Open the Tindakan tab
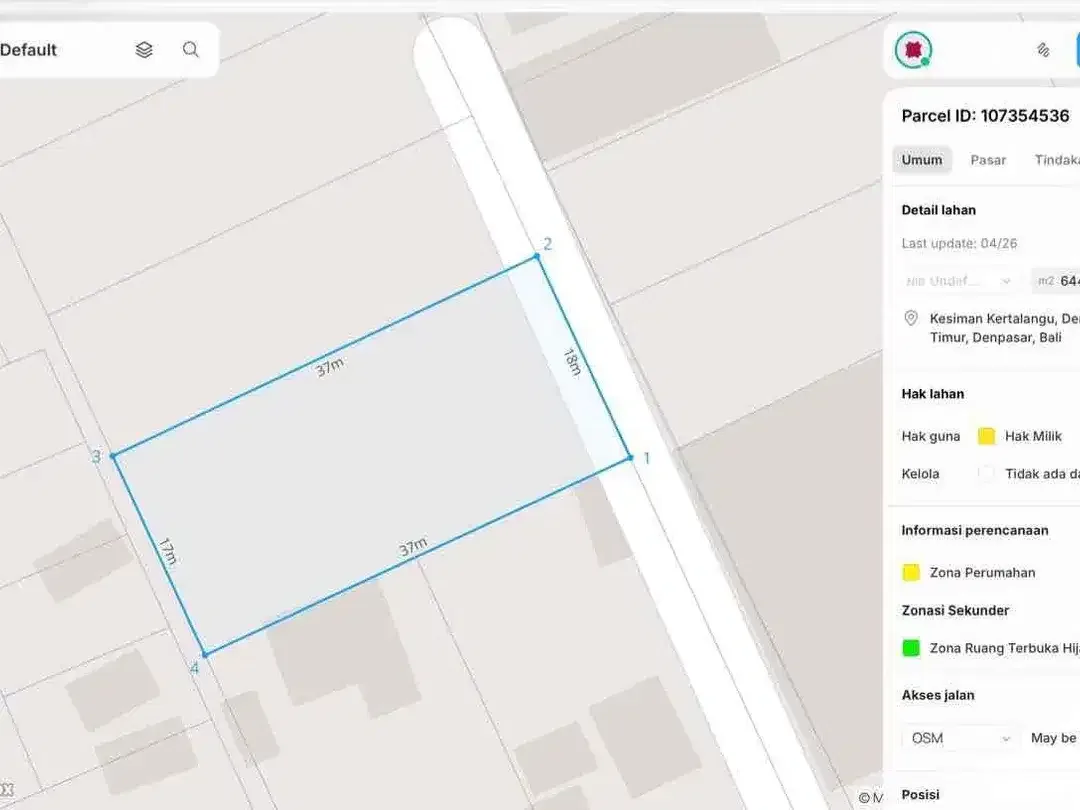The height and width of the screenshot is (810, 1080). click(1057, 160)
